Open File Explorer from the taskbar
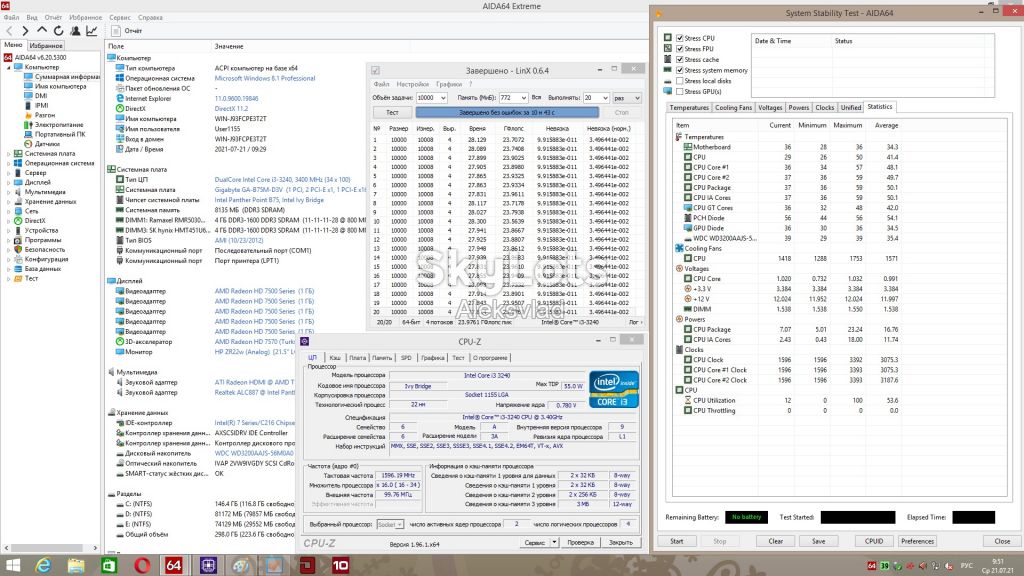The height and width of the screenshot is (576, 1024). (76, 565)
